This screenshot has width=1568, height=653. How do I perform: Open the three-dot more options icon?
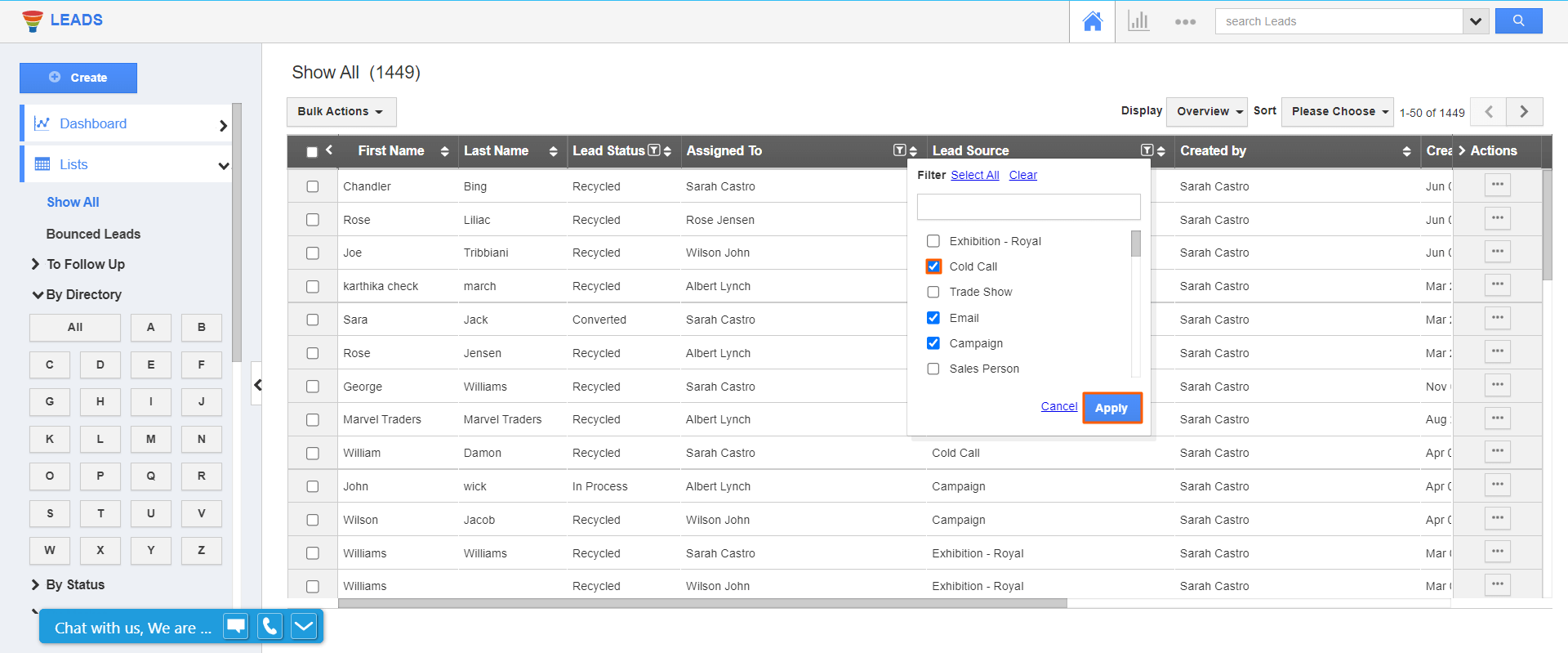[x=1185, y=22]
